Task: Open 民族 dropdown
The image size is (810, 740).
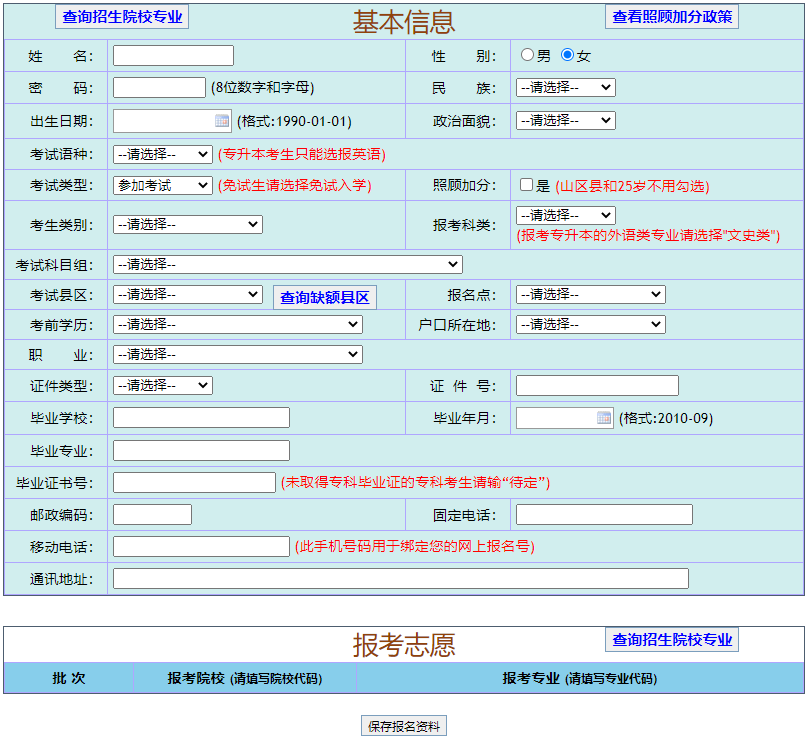Action: point(566,87)
